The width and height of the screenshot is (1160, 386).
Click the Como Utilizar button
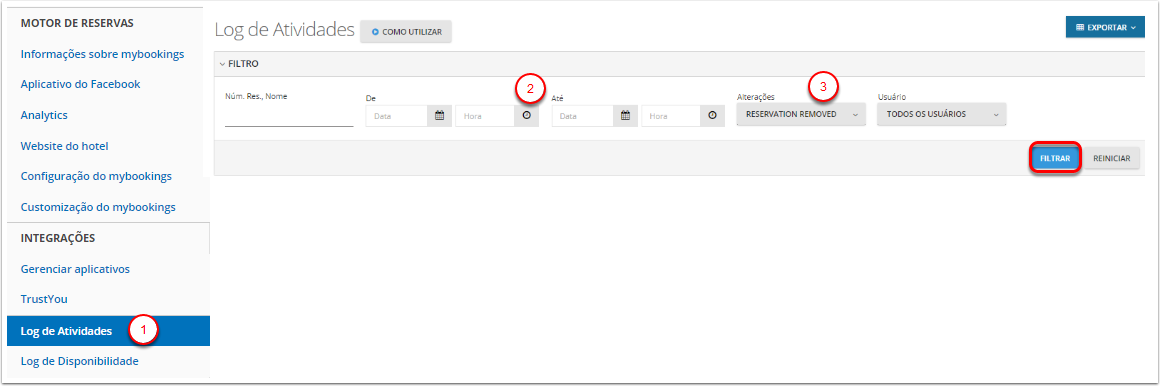pyautogui.click(x=406, y=32)
